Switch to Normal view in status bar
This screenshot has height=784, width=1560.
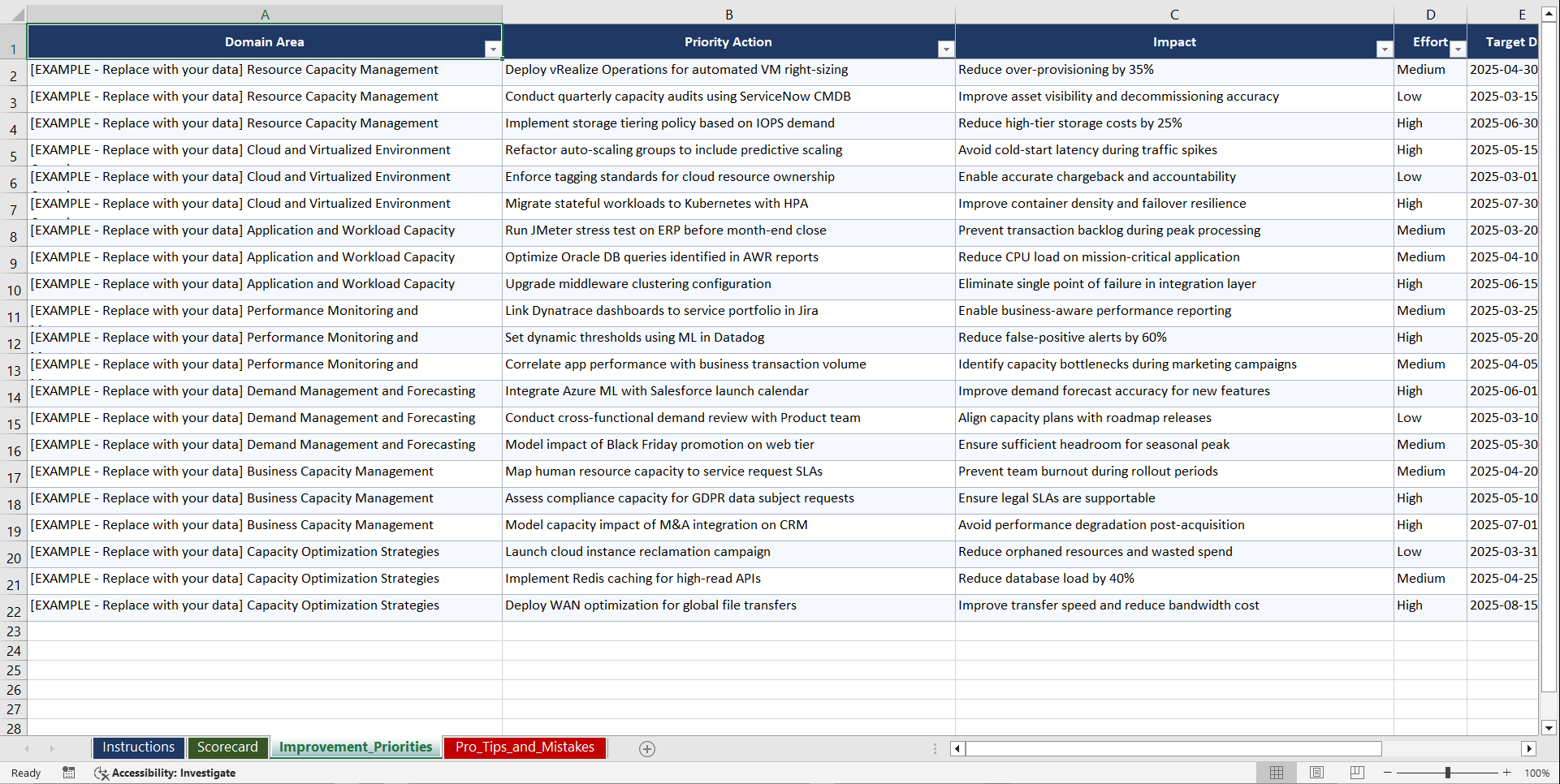click(x=1277, y=773)
